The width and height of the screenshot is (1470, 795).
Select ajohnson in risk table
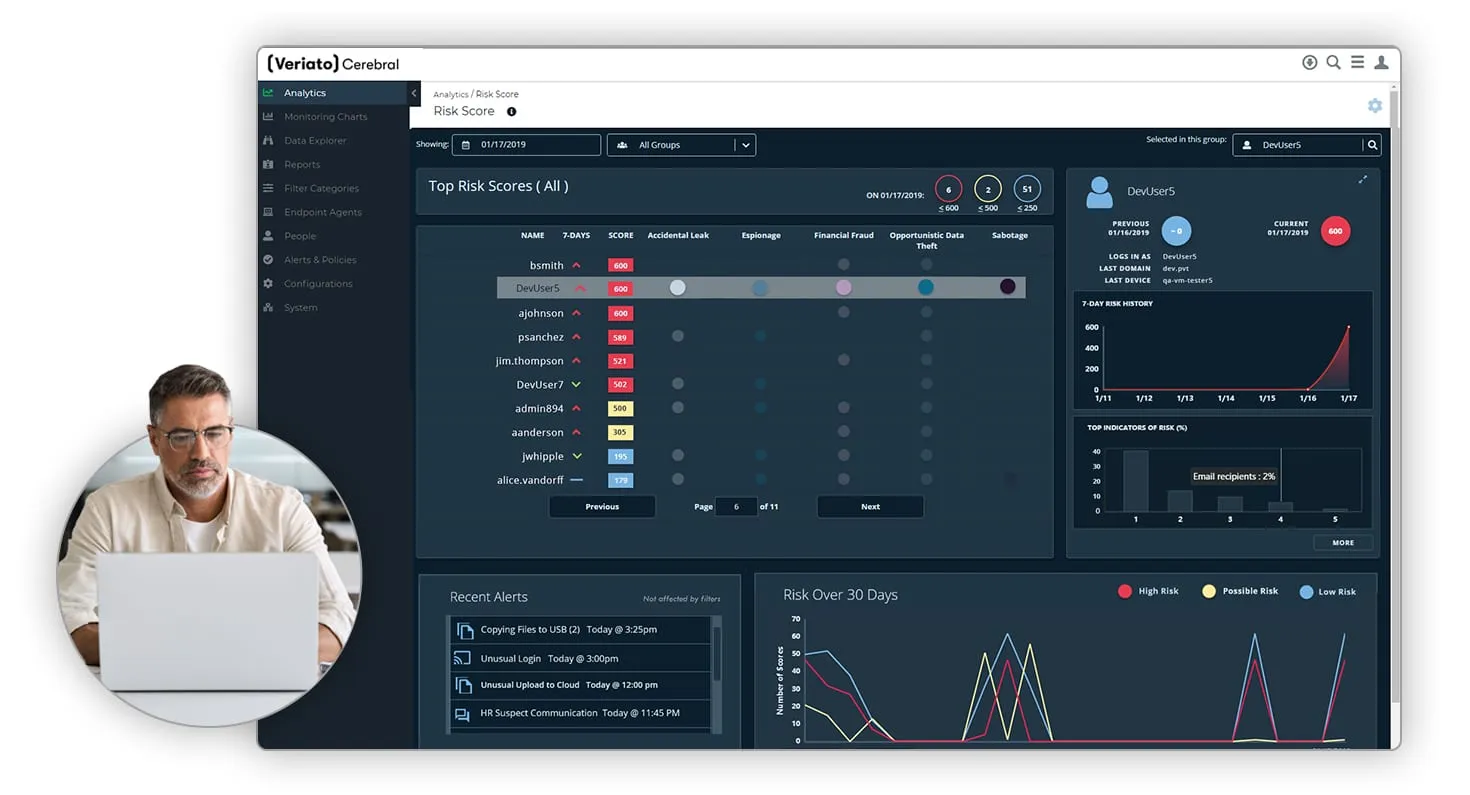pyautogui.click(x=541, y=313)
